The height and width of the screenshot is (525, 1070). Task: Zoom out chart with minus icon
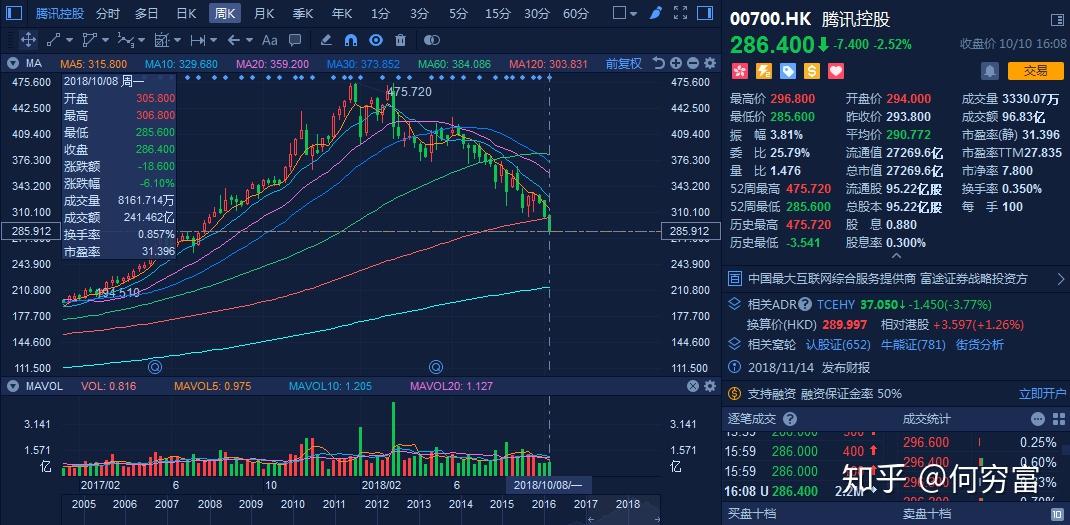click(x=693, y=63)
